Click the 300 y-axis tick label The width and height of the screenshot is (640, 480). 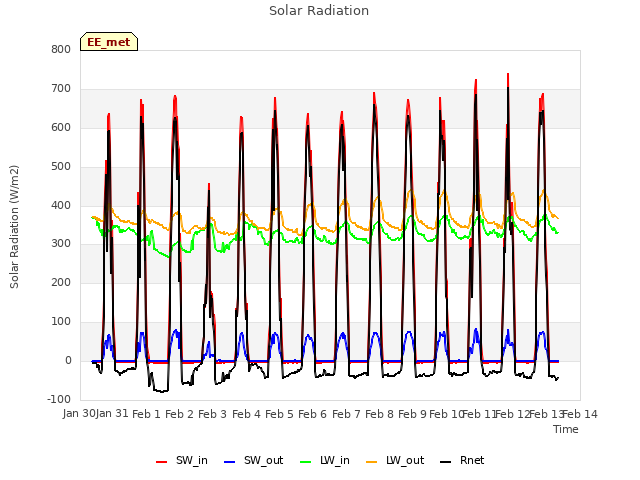click(61, 244)
